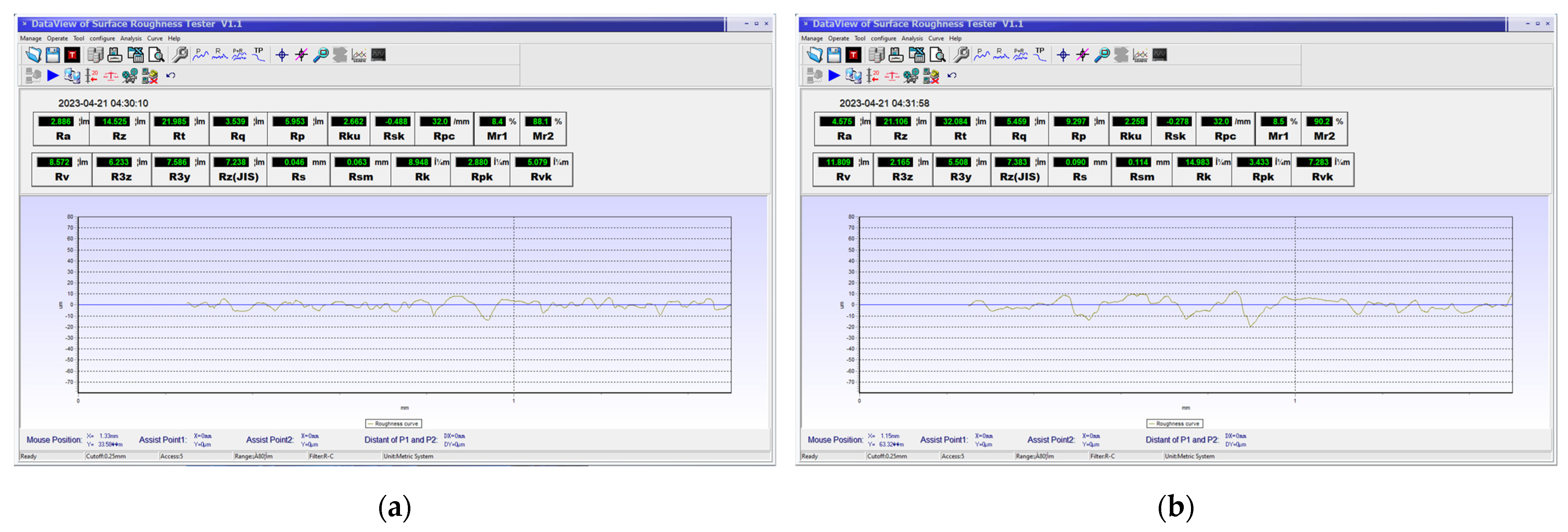Viewport: 1568px width, 532px height.
Task: Click the blue crosshair icon in right window
Action: coord(1063,55)
